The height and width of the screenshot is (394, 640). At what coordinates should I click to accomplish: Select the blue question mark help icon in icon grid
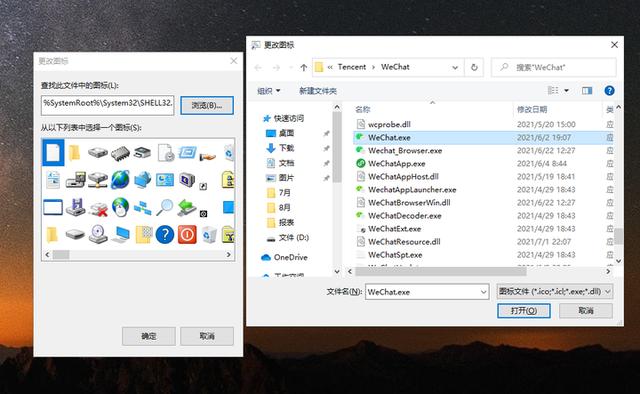coord(165,234)
